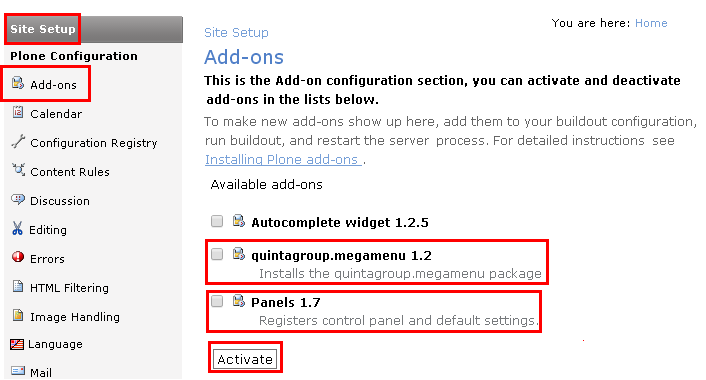Click the Site Setup sidebar header

click(43, 29)
